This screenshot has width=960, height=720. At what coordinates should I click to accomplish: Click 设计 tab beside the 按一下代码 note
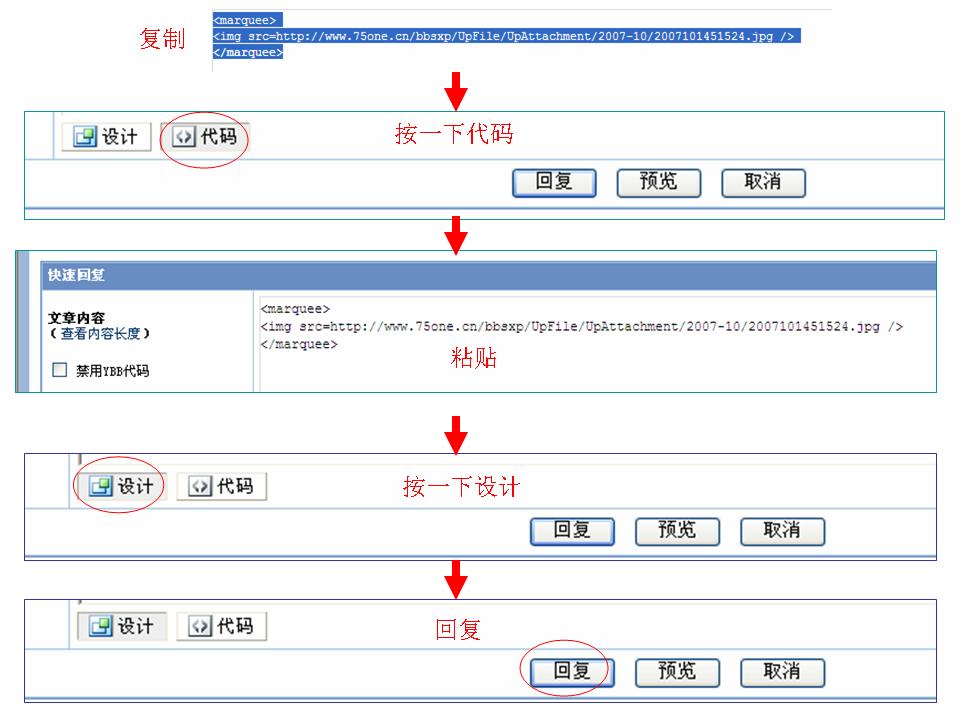[107, 137]
